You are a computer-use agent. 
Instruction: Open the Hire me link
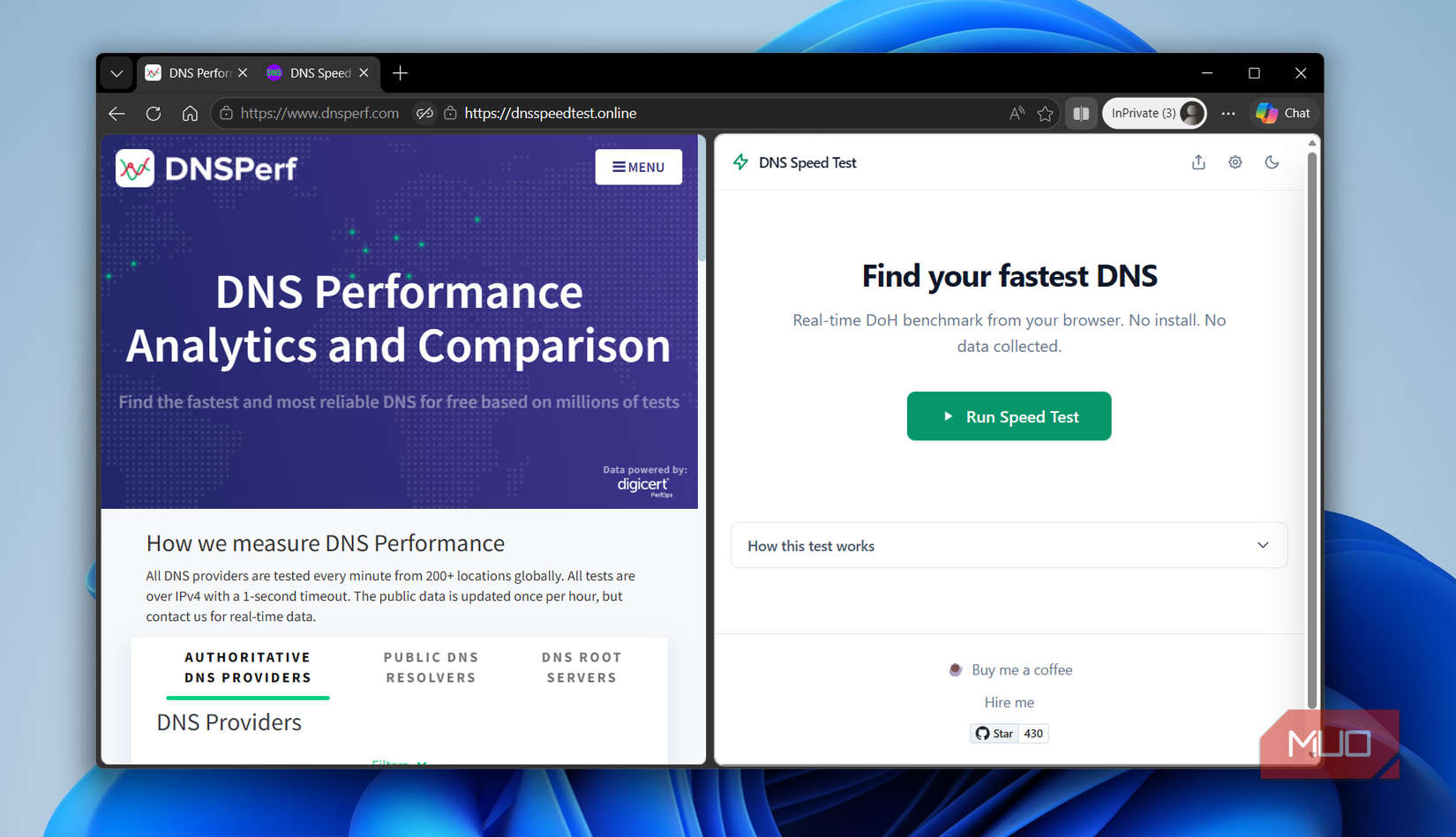coord(1009,703)
